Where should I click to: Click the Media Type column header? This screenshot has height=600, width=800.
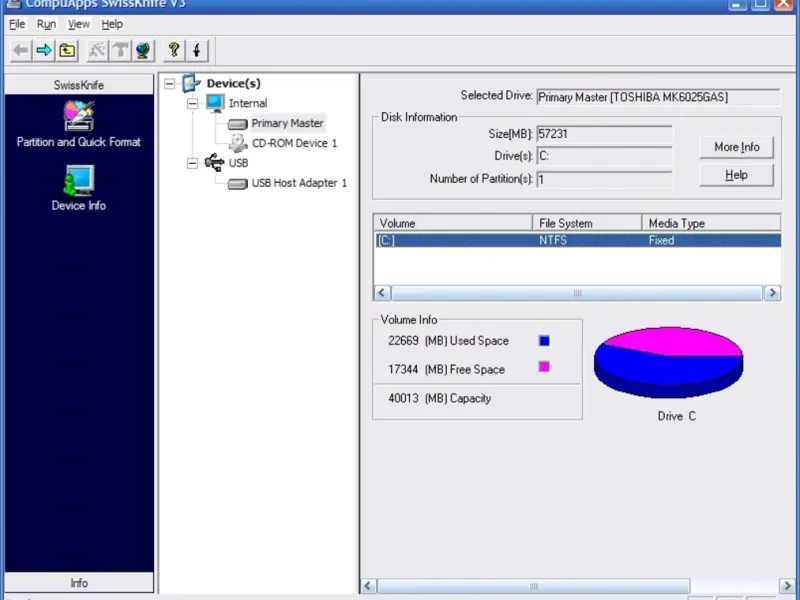click(x=711, y=223)
